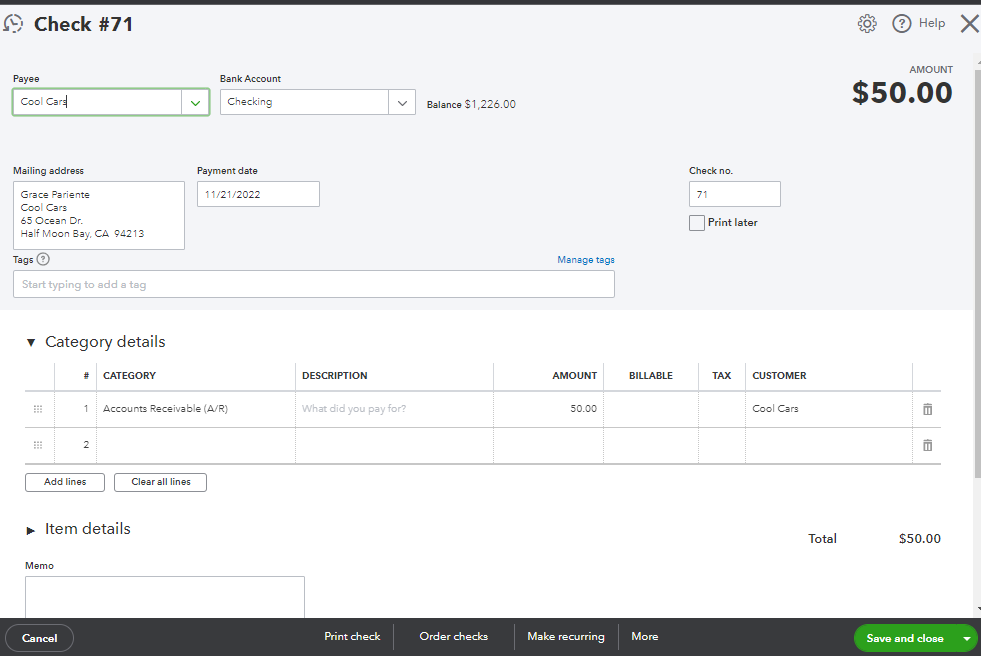This screenshot has height=656, width=981.
Task: Delete line 1 with trash icon
Action: point(927,409)
